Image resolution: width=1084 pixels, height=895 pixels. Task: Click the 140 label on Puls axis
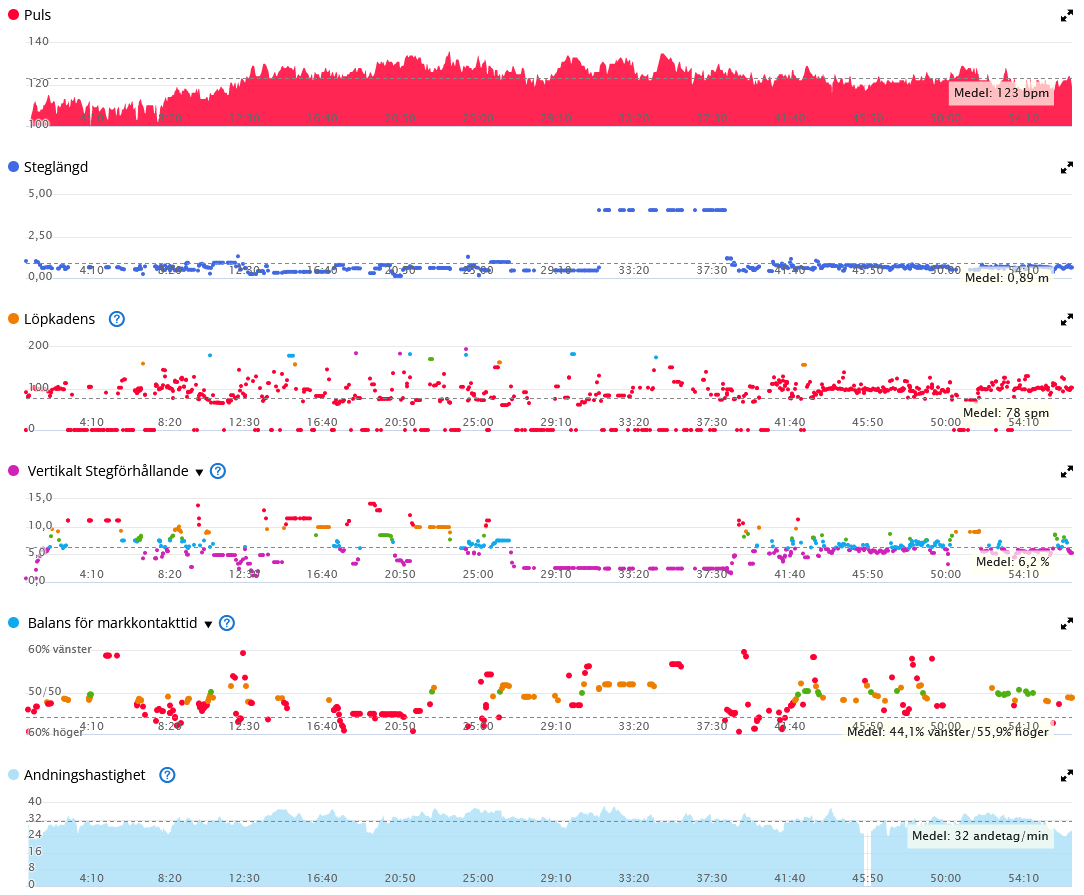[x=38, y=41]
